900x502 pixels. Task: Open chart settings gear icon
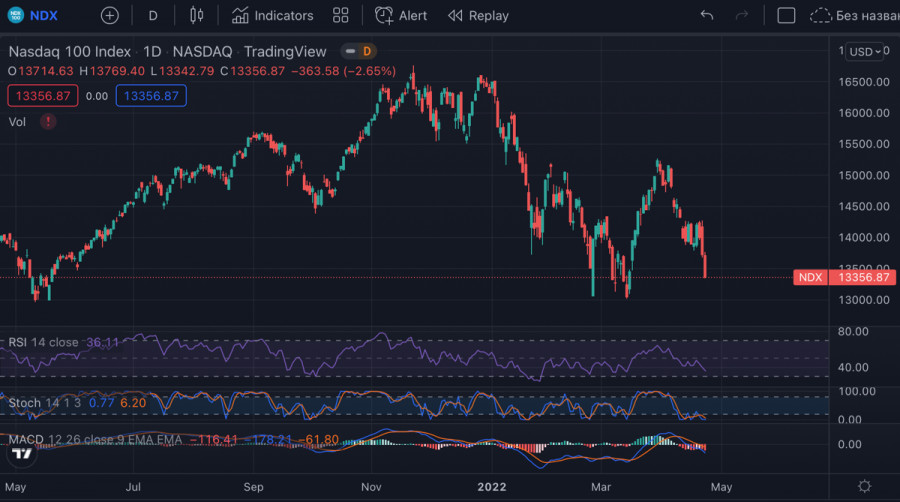pyautogui.click(x=864, y=487)
